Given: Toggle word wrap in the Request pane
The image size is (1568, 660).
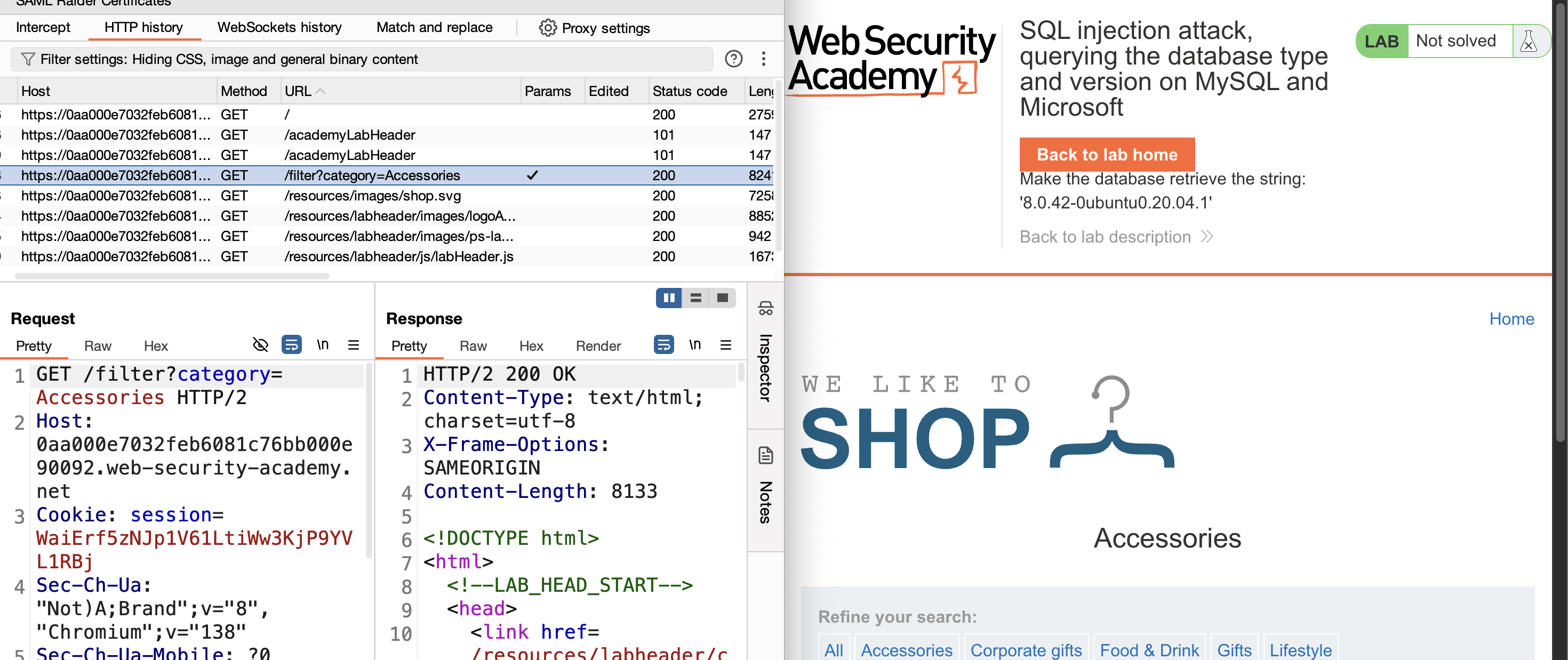Looking at the screenshot, I should pyautogui.click(x=292, y=345).
